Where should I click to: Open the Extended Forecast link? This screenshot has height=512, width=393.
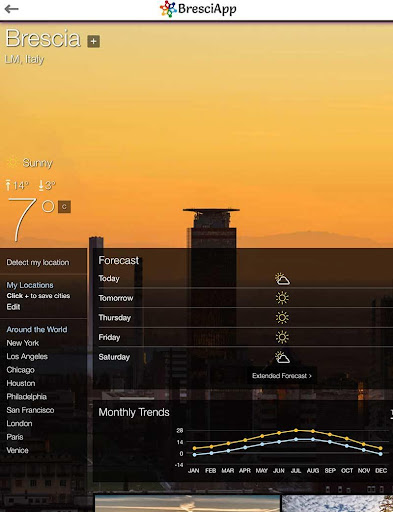(x=282, y=376)
